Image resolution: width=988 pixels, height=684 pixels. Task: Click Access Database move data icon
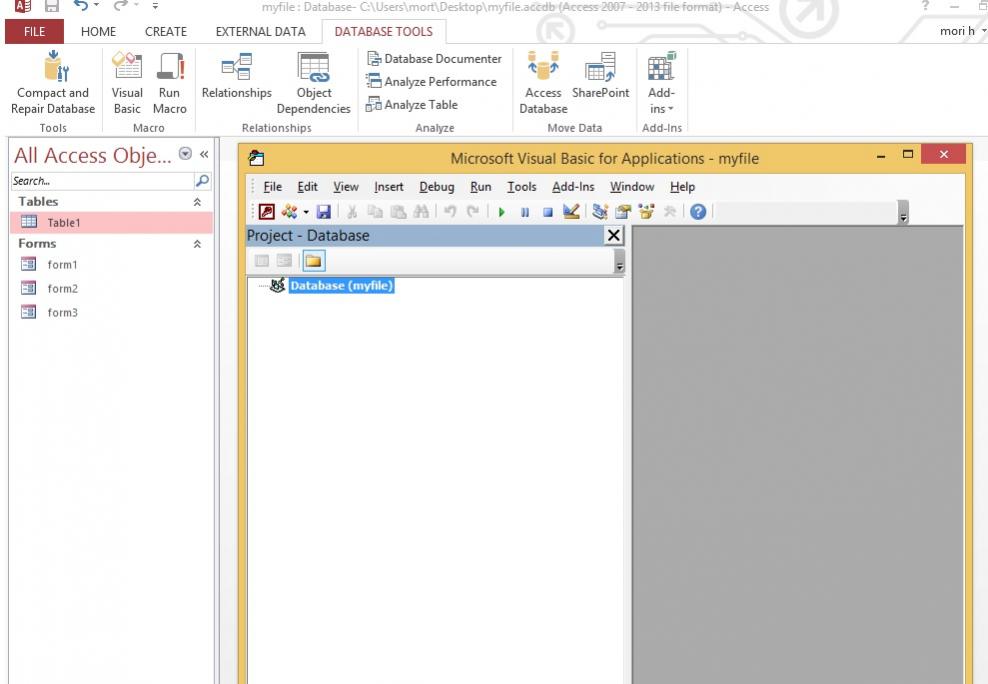click(x=543, y=83)
